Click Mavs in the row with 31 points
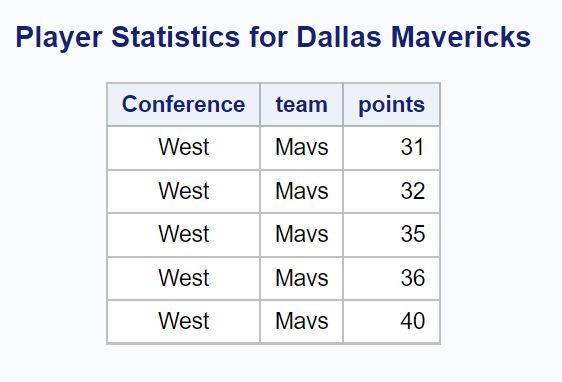The height and width of the screenshot is (382, 562). tap(301, 147)
